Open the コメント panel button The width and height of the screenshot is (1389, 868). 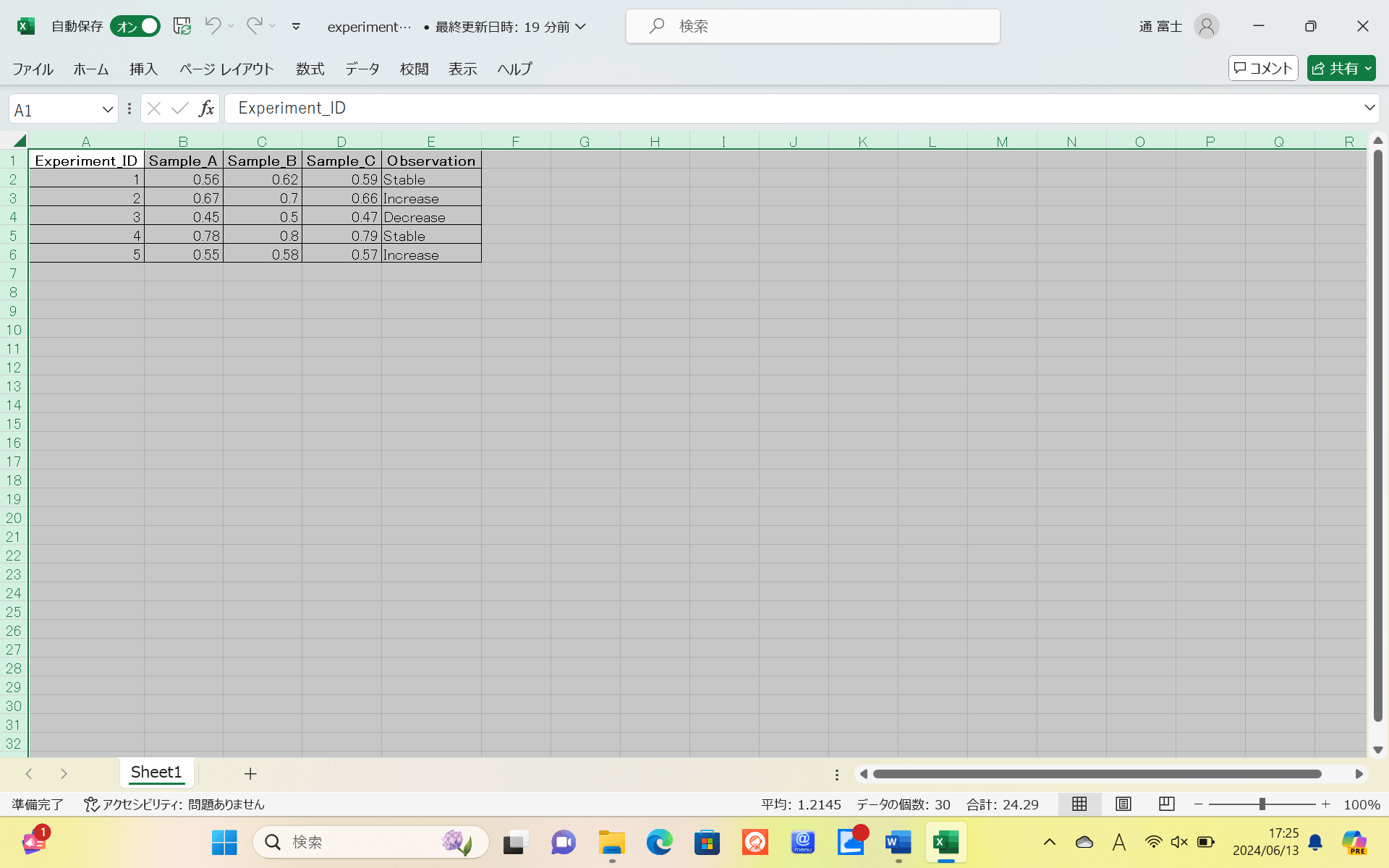[x=1262, y=67]
